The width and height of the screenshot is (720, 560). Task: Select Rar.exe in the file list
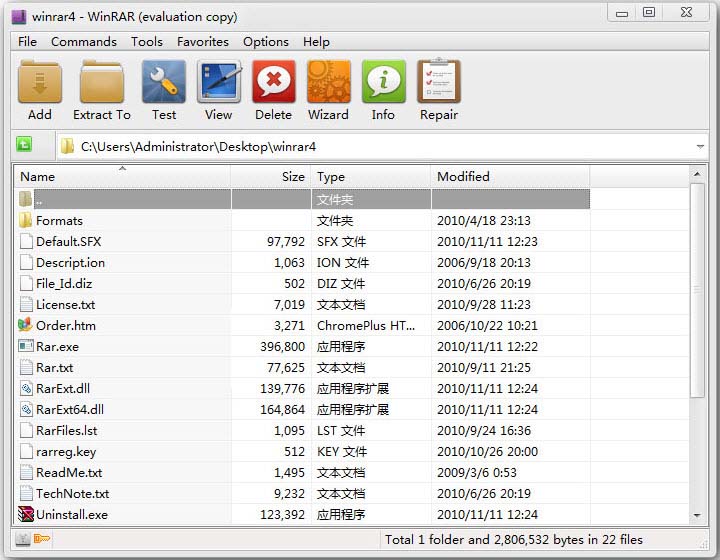pos(57,347)
